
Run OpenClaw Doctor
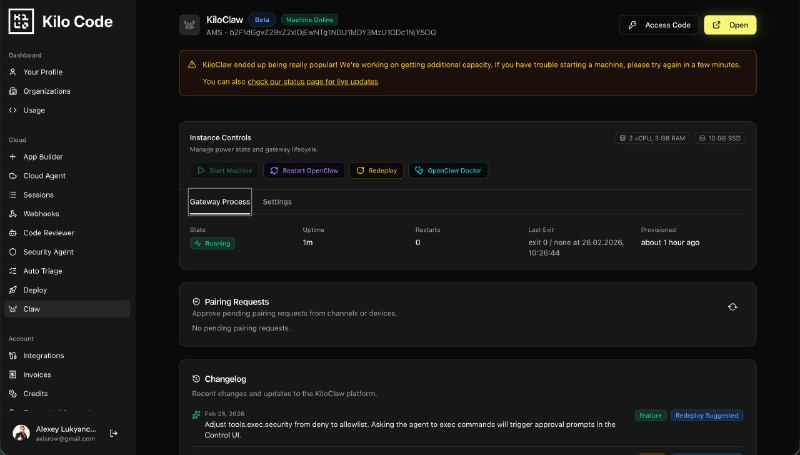(x=448, y=170)
